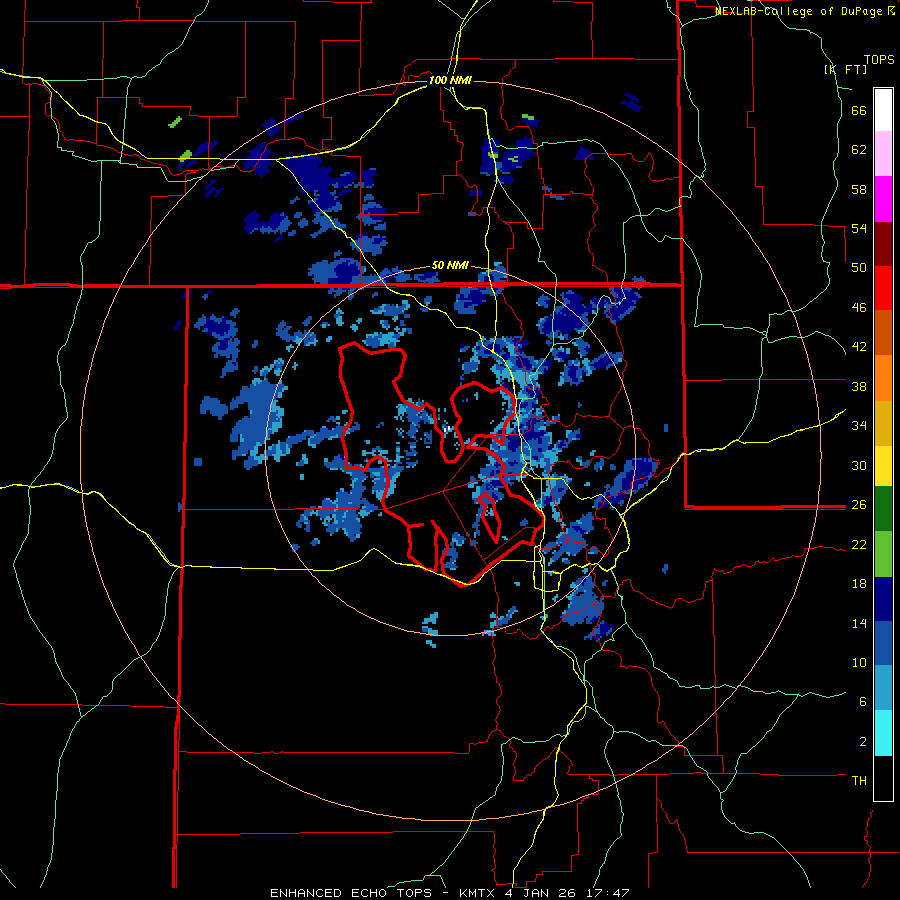This screenshot has height=900, width=900.
Task: Click the light green legend swatch
Action: point(883,554)
